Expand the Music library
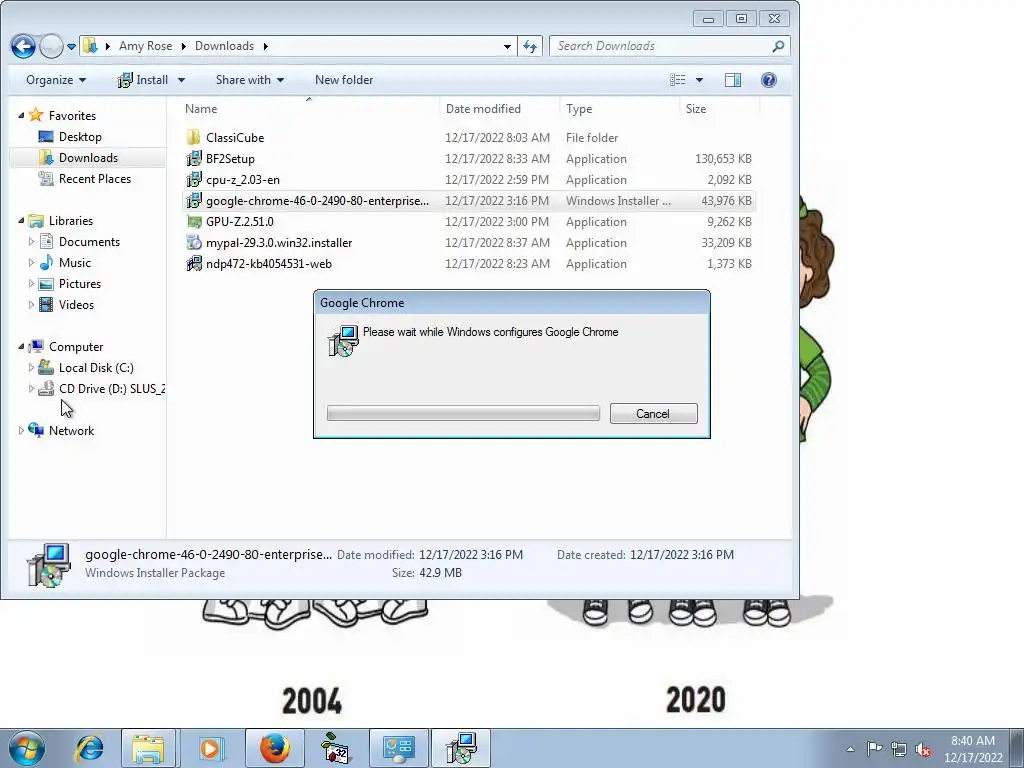Screen dimensions: 1024x768 pos(31,262)
